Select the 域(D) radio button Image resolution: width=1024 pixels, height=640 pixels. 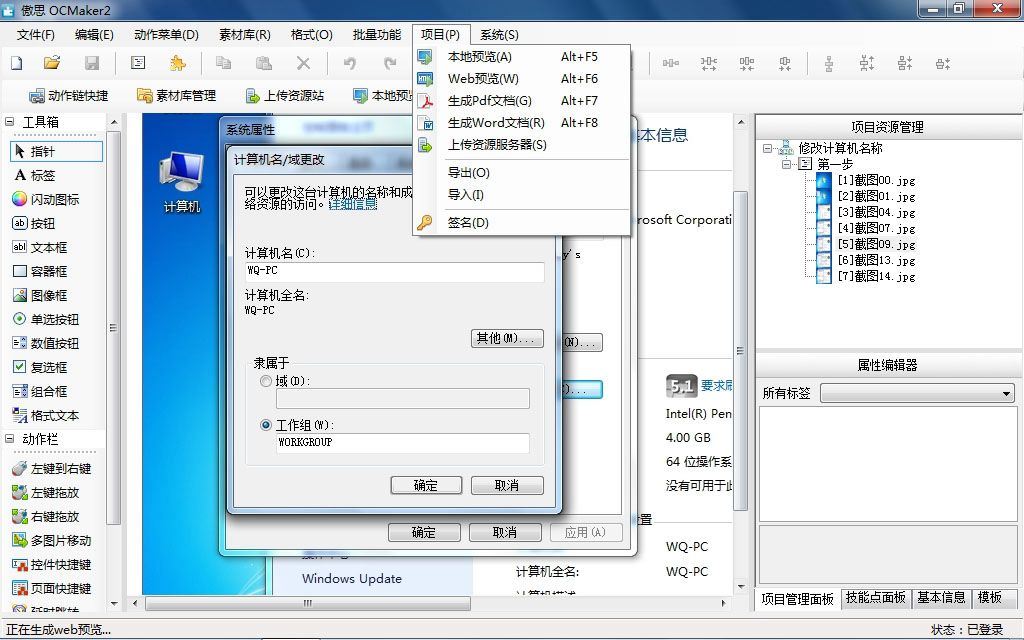click(x=266, y=381)
